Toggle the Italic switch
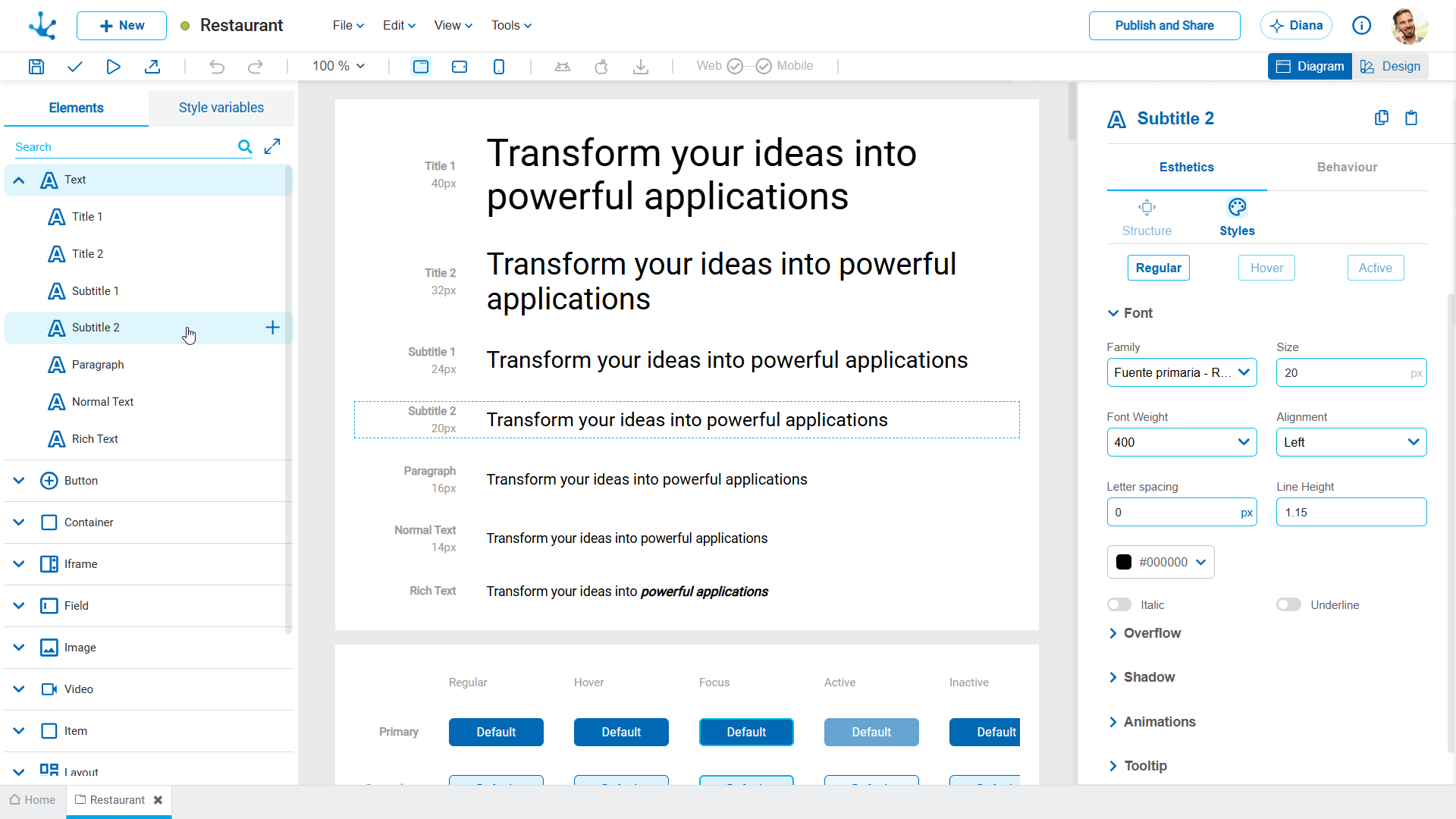 [x=1119, y=604]
